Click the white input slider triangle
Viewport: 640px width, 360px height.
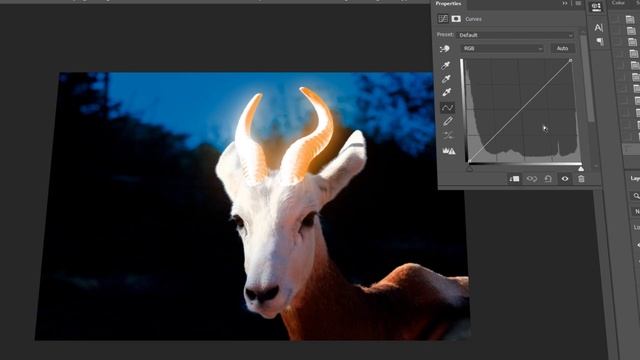tap(580, 169)
